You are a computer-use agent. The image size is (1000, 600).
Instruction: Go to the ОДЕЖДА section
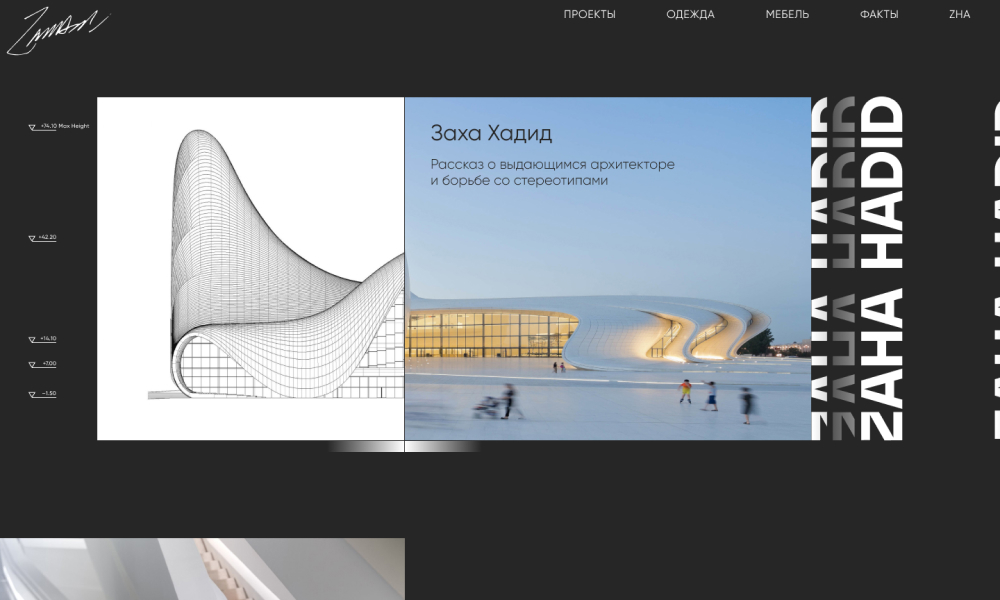(690, 15)
